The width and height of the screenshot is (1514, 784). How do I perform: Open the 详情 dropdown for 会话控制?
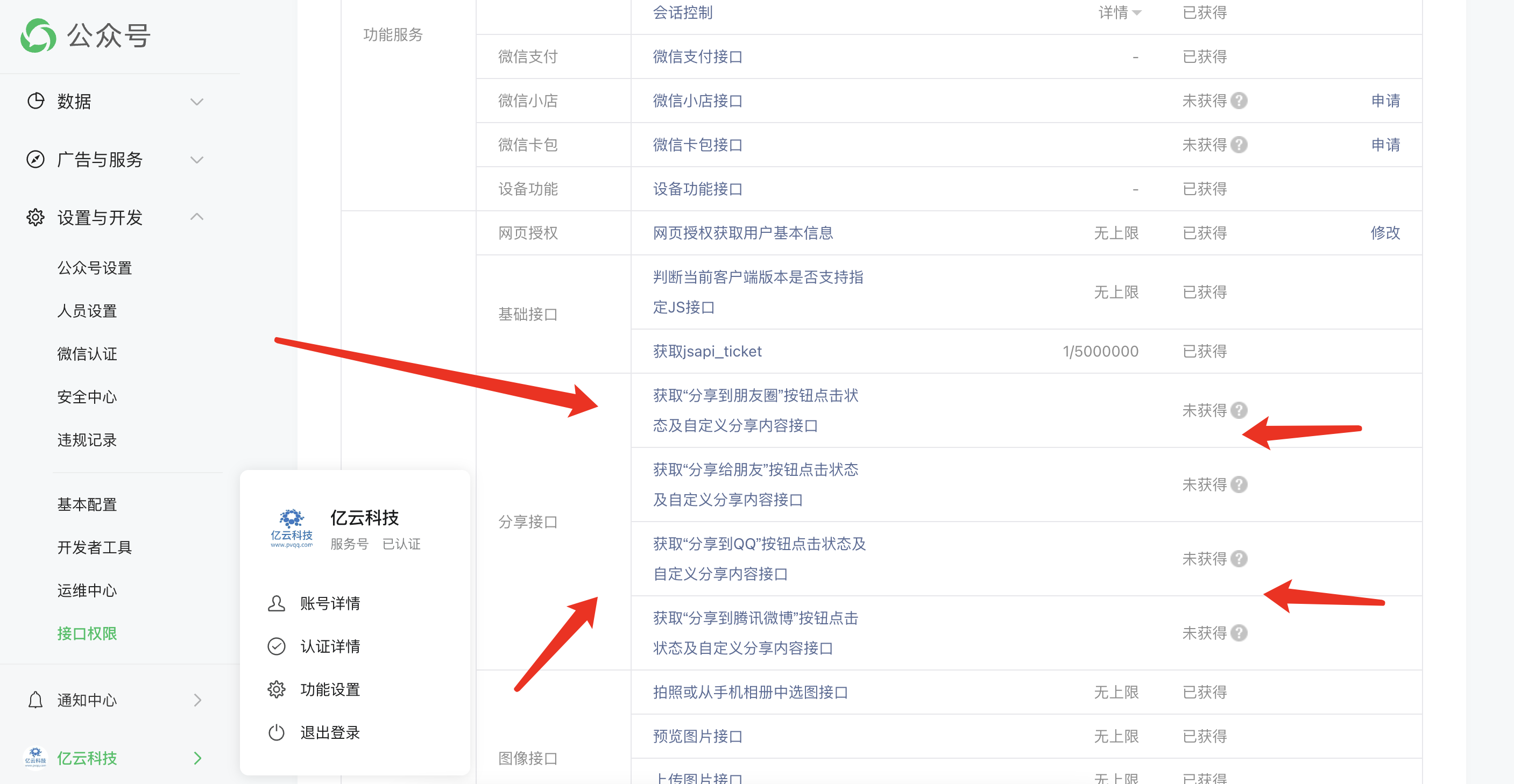1119,12
